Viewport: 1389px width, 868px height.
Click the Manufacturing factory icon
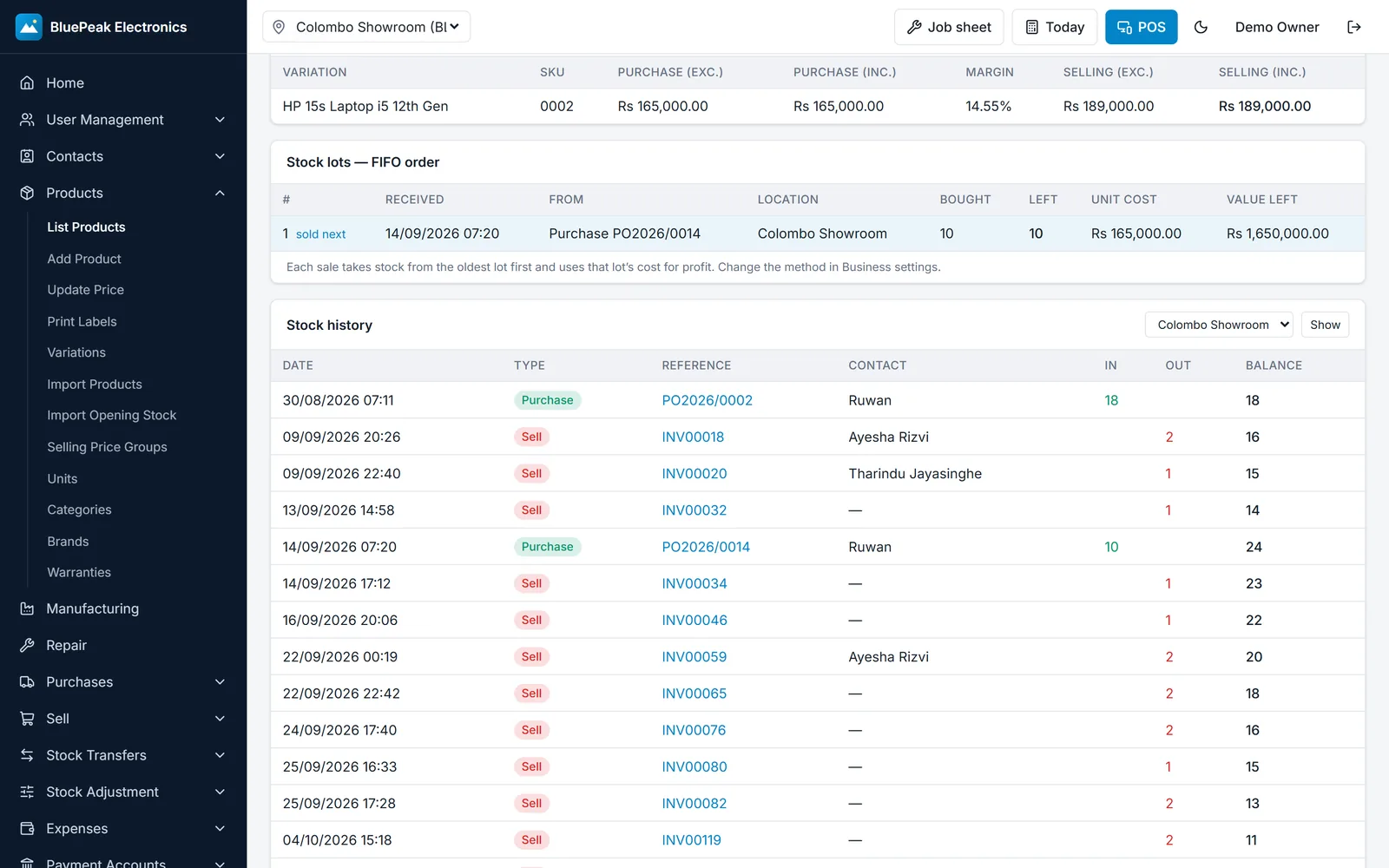(x=27, y=608)
